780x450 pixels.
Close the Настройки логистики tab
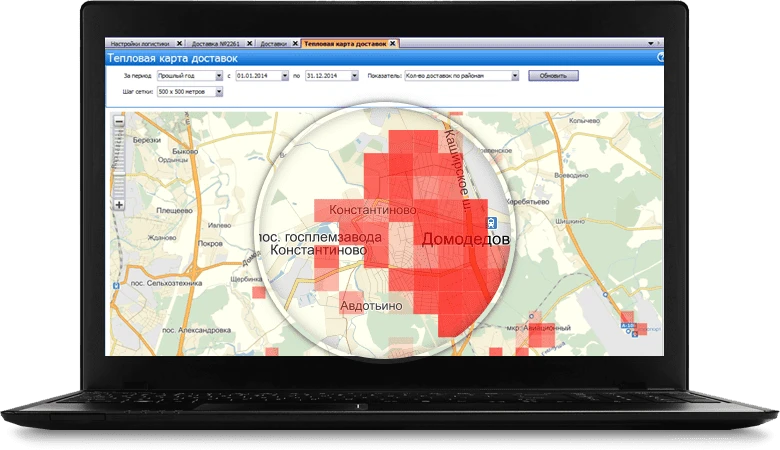[179, 44]
